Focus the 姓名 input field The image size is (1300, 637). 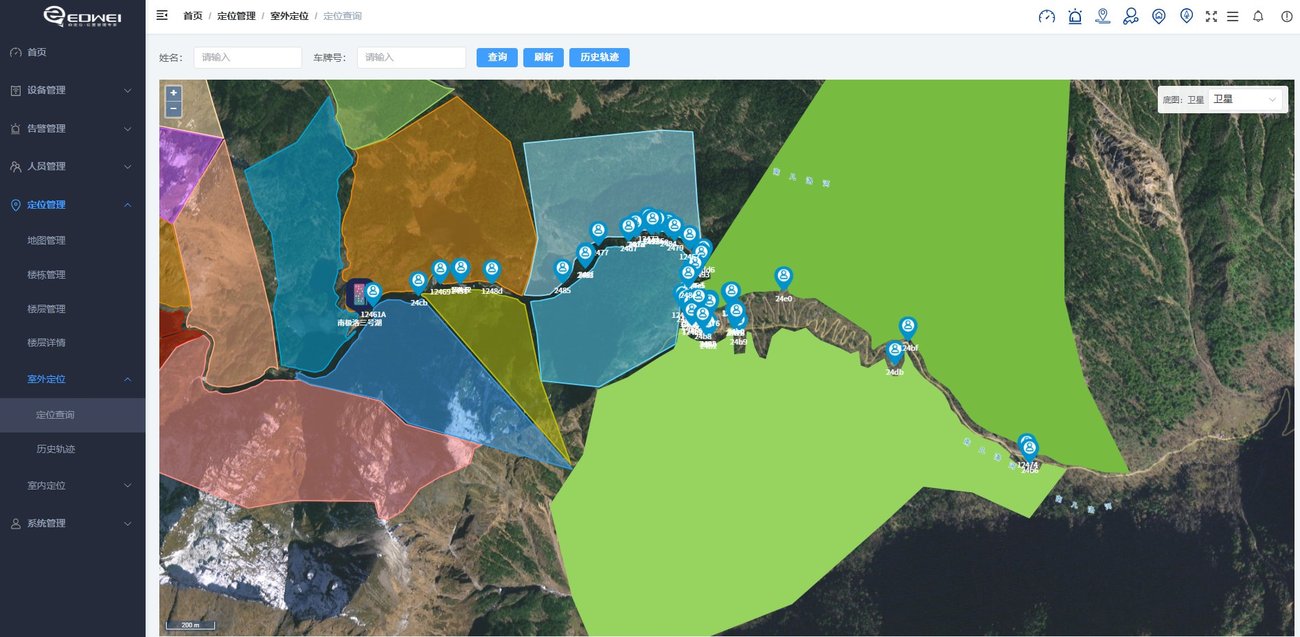click(x=248, y=58)
